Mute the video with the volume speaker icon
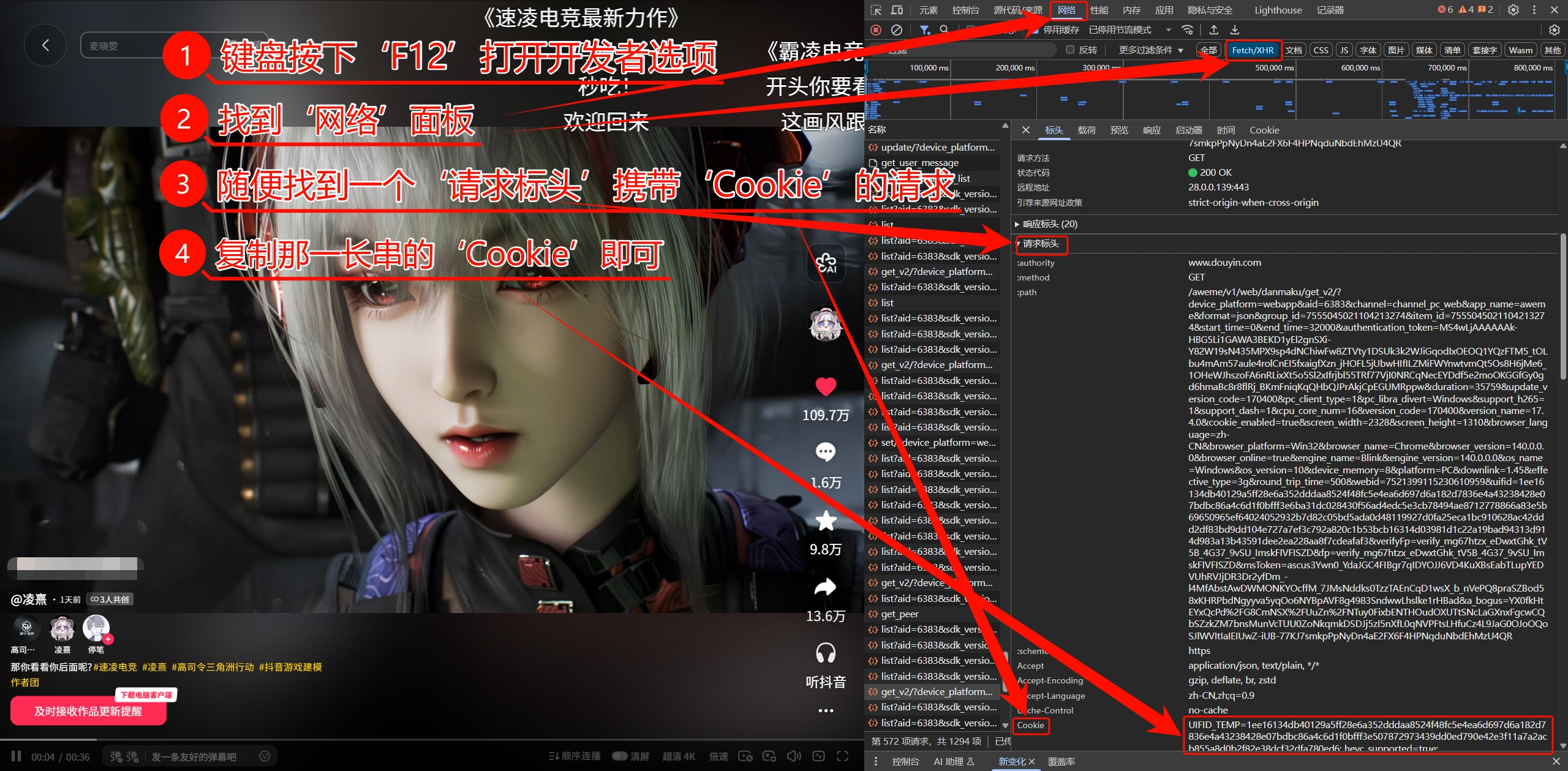The width and height of the screenshot is (1568, 771). pyautogui.click(x=794, y=756)
